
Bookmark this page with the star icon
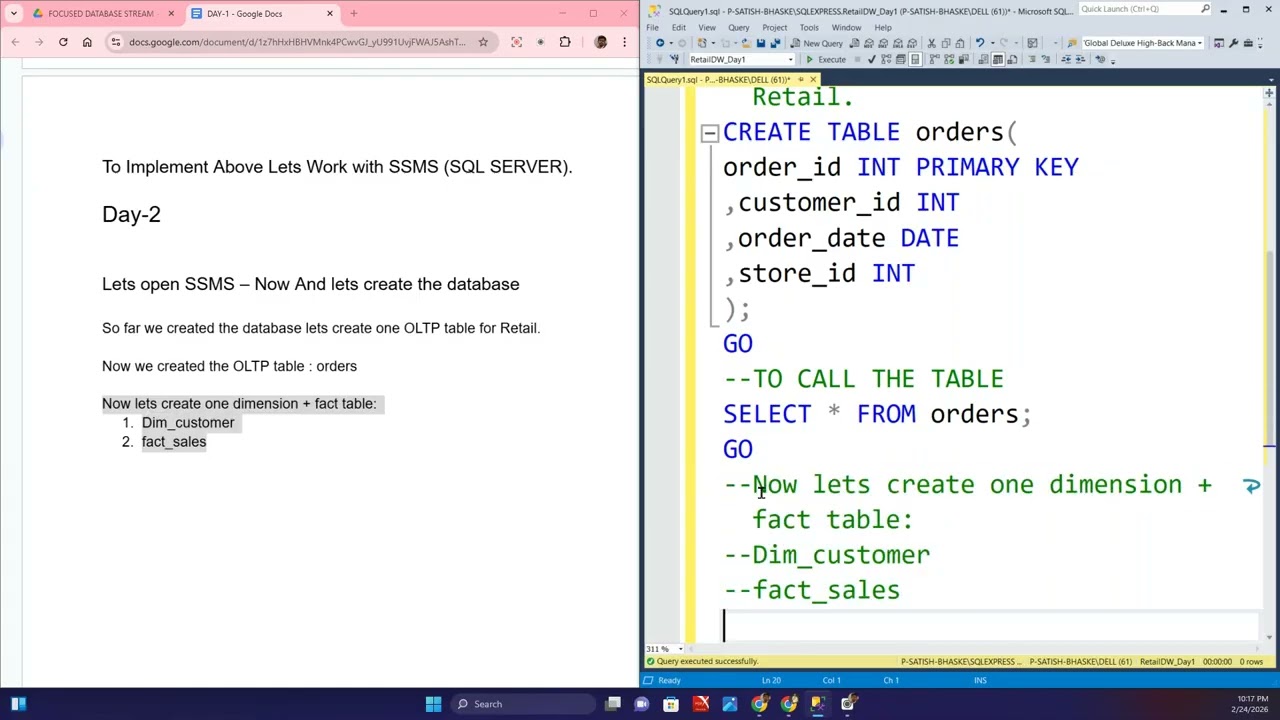click(483, 42)
